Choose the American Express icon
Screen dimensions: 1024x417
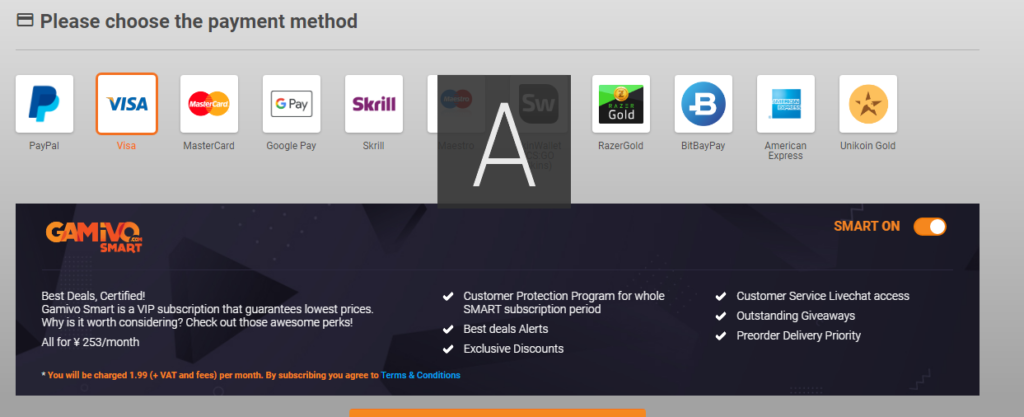point(786,104)
